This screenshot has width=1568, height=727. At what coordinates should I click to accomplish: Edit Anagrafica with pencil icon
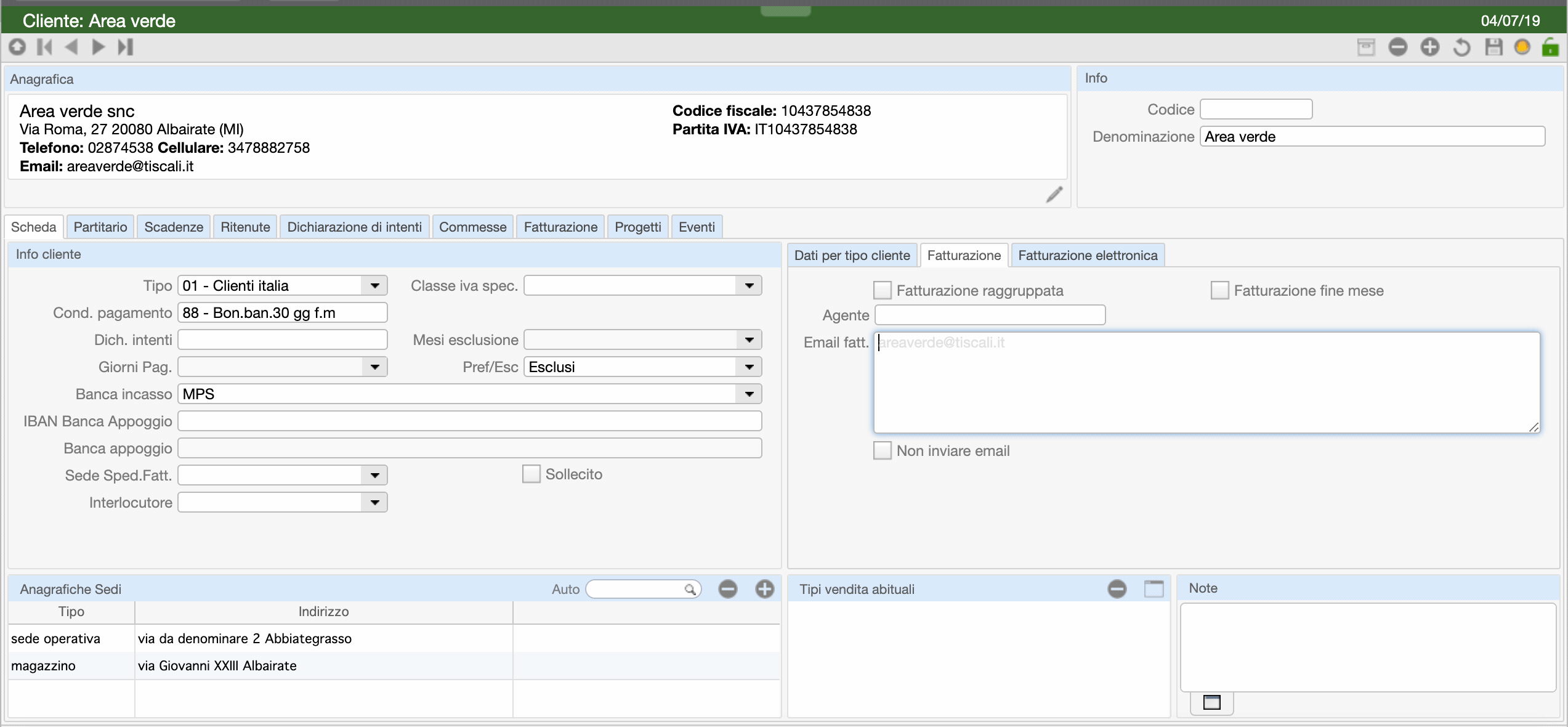pyautogui.click(x=1054, y=195)
